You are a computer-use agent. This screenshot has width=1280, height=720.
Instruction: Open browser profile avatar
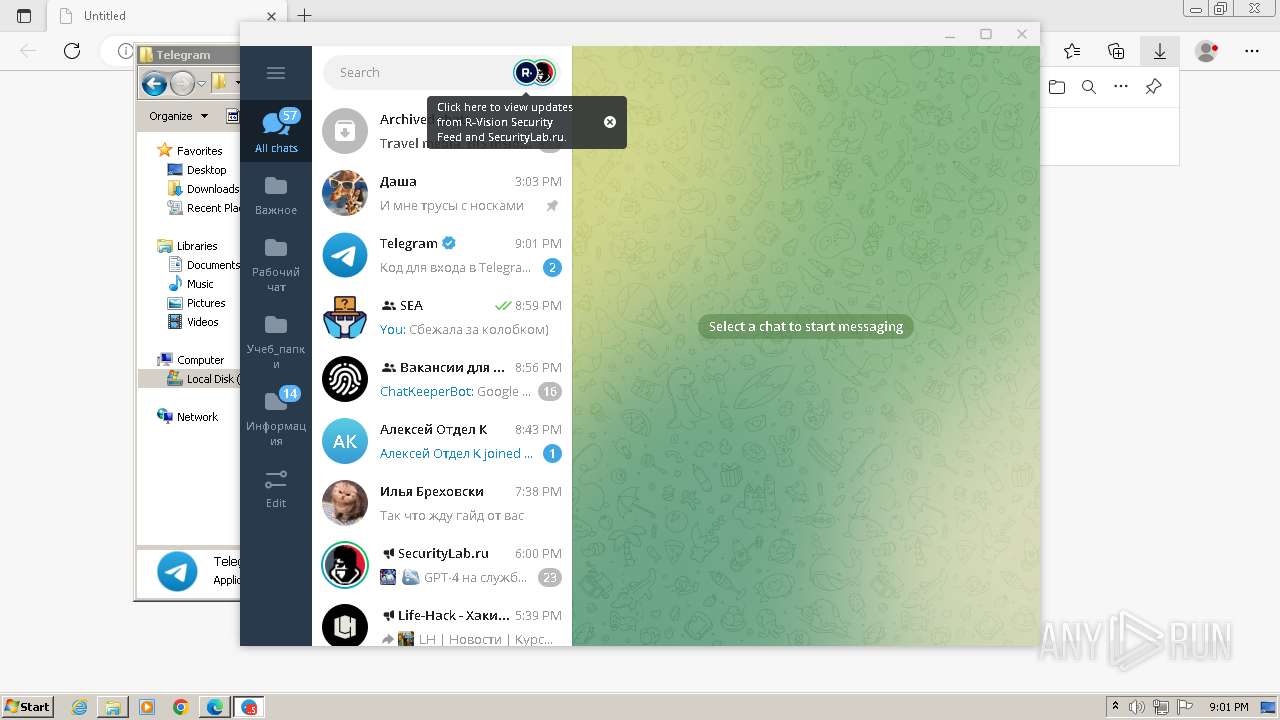pyautogui.click(x=1207, y=51)
